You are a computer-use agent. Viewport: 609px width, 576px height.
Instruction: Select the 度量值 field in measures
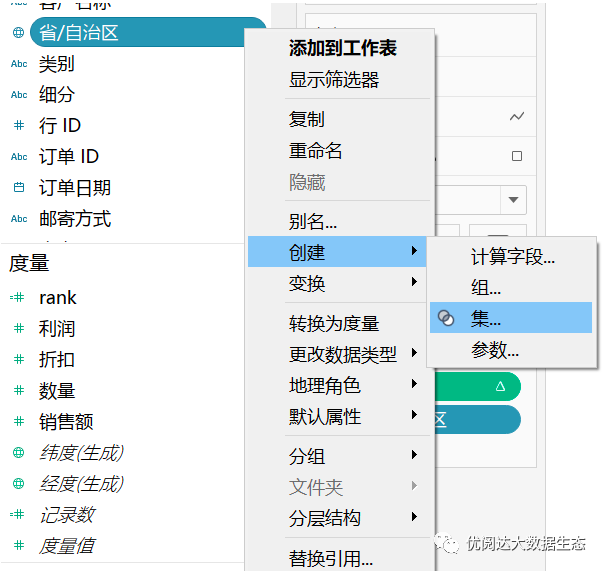pyautogui.click(x=67, y=546)
